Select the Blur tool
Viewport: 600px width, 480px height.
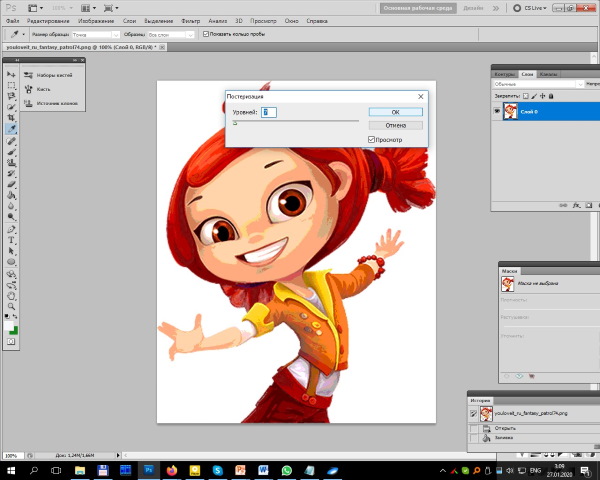11,206
